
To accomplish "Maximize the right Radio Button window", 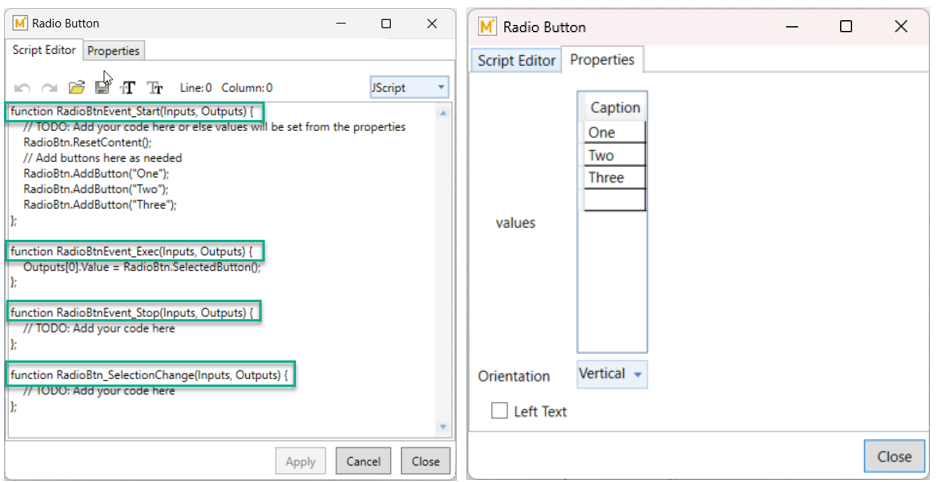I will point(846,27).
